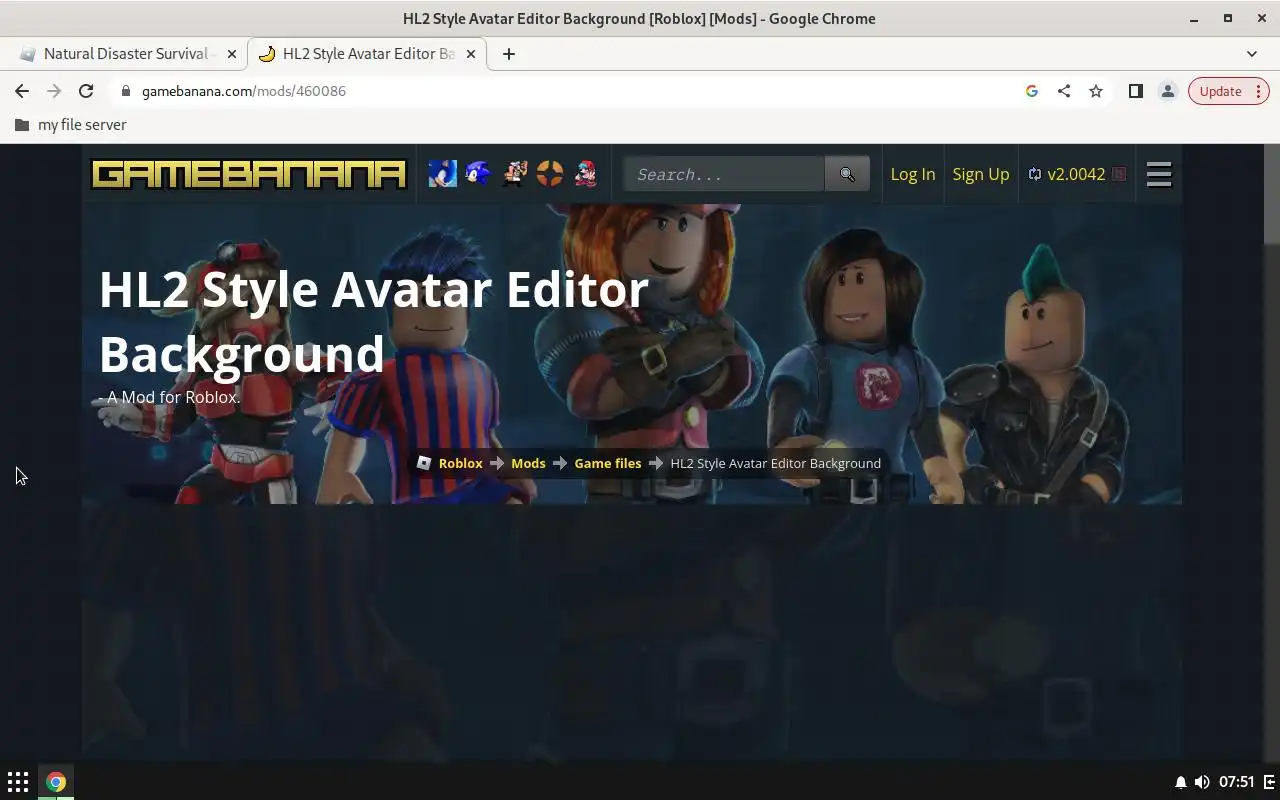Image resolution: width=1280 pixels, height=800 pixels.
Task: Click the Roblox breadcrumb link
Action: 460,463
